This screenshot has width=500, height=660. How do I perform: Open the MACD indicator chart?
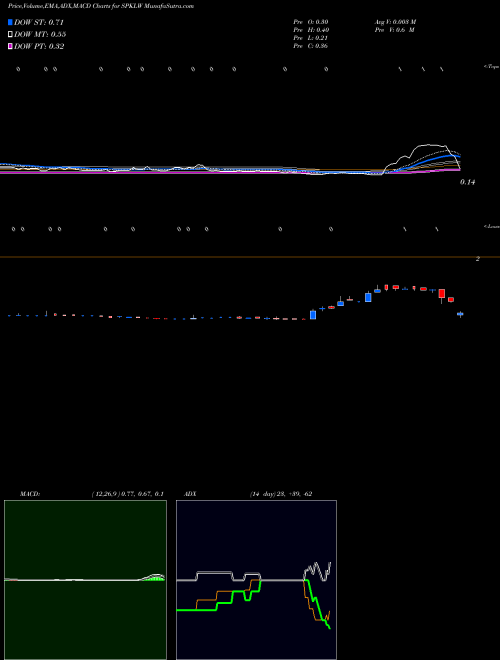(x=85, y=580)
